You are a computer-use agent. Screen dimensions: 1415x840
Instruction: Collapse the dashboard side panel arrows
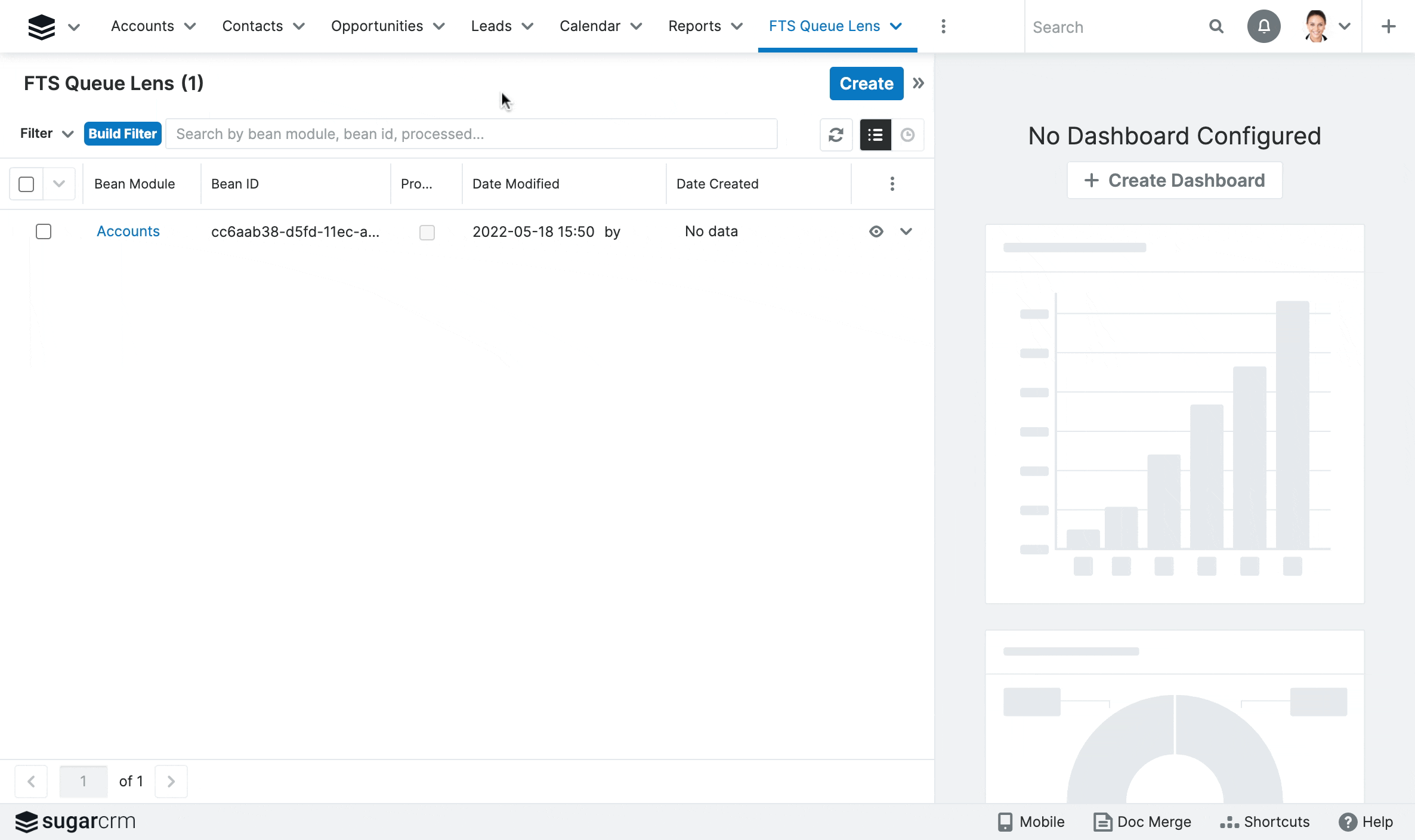coord(919,84)
